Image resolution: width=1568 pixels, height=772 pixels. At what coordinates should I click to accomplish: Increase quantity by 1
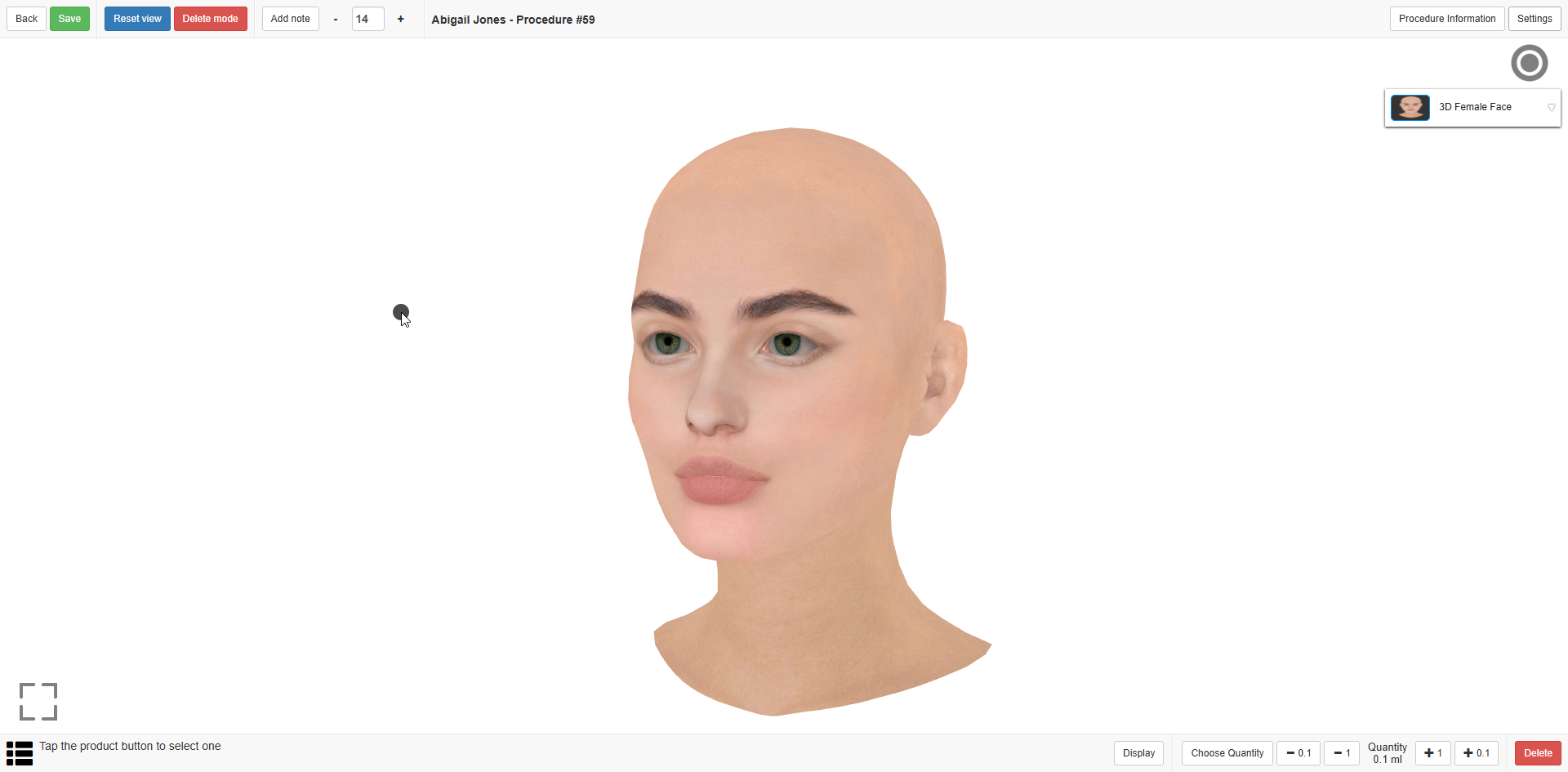[1434, 753]
